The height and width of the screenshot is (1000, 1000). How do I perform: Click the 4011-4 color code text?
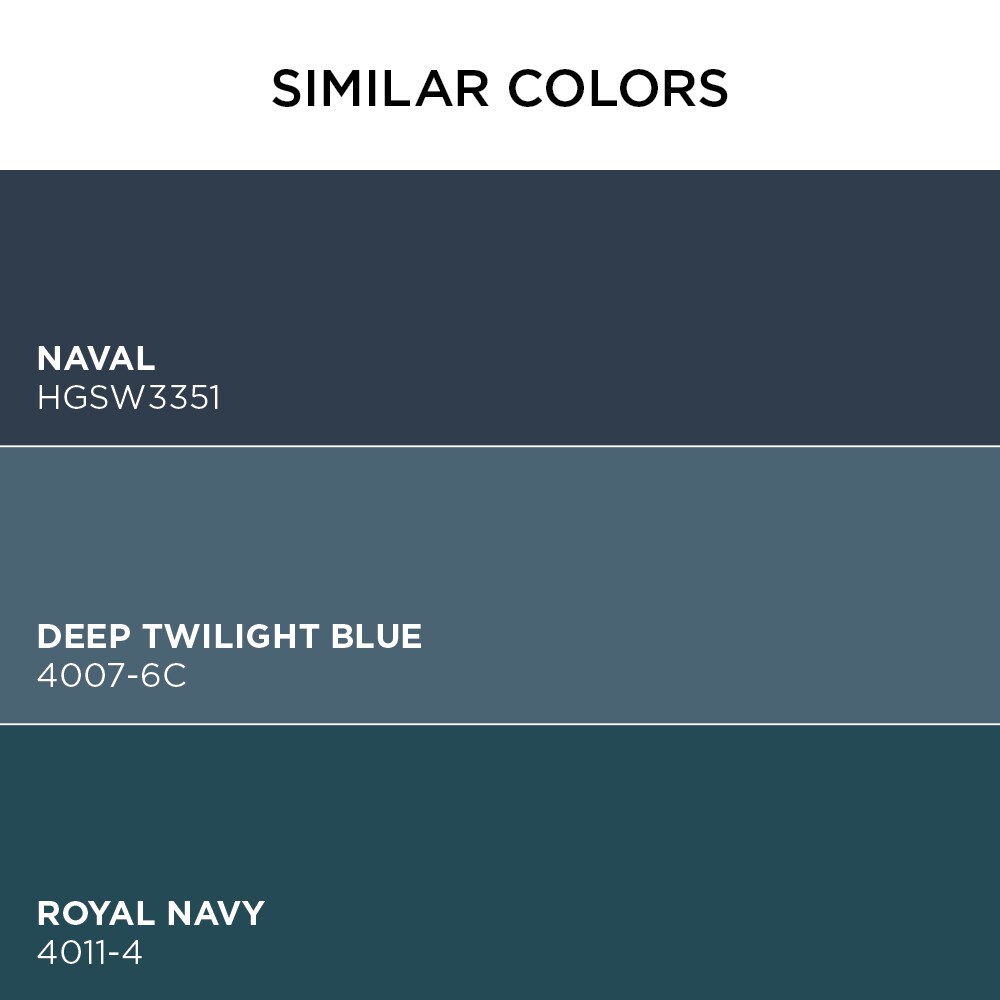89,953
